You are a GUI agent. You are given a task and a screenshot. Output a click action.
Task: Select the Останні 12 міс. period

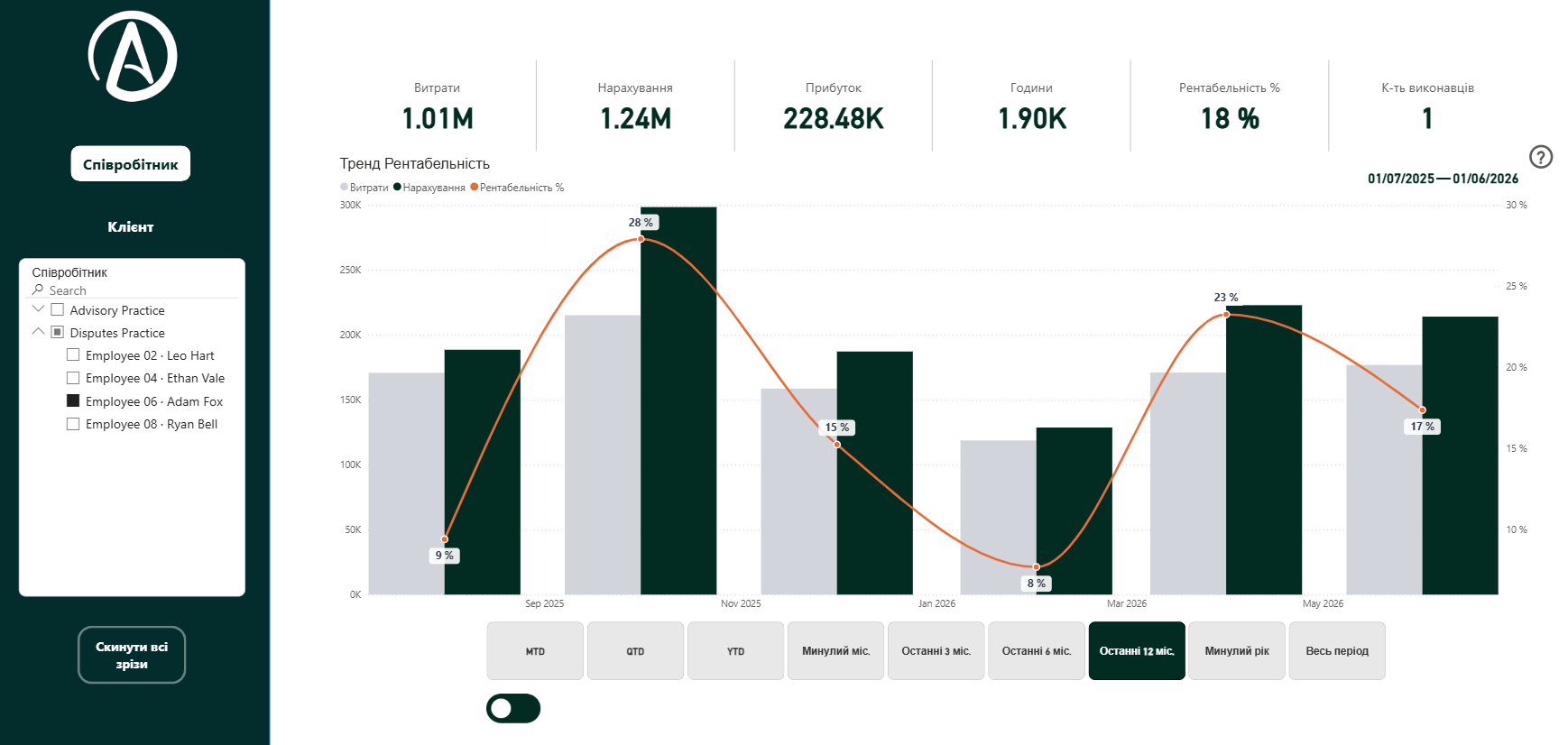click(1137, 650)
